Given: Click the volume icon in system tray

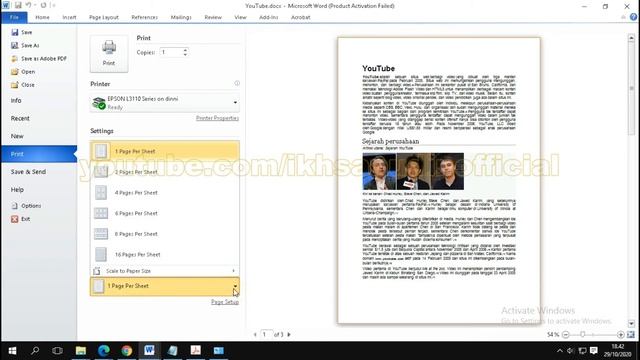Looking at the screenshot, I should pyautogui.click(x=571, y=351).
